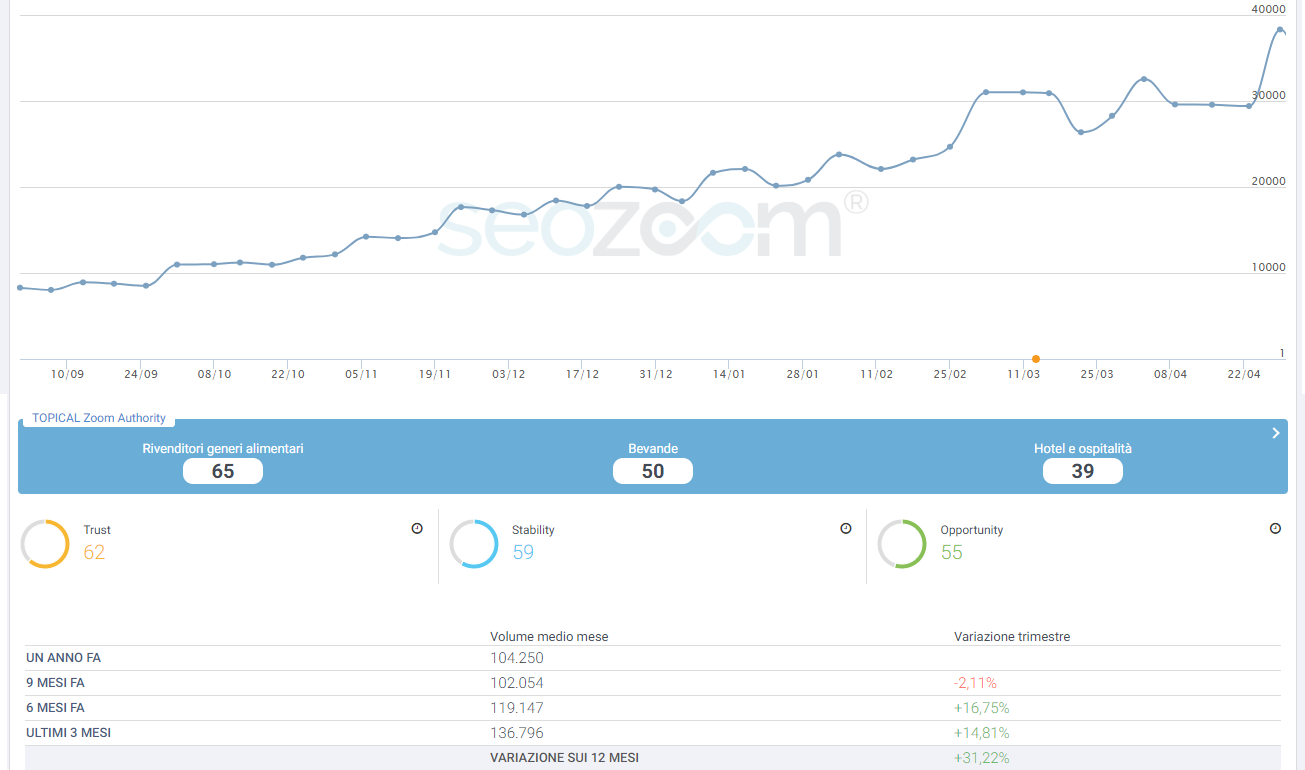Click the 25/02 date label on axis
Image resolution: width=1305 pixels, height=770 pixels.
(x=950, y=374)
